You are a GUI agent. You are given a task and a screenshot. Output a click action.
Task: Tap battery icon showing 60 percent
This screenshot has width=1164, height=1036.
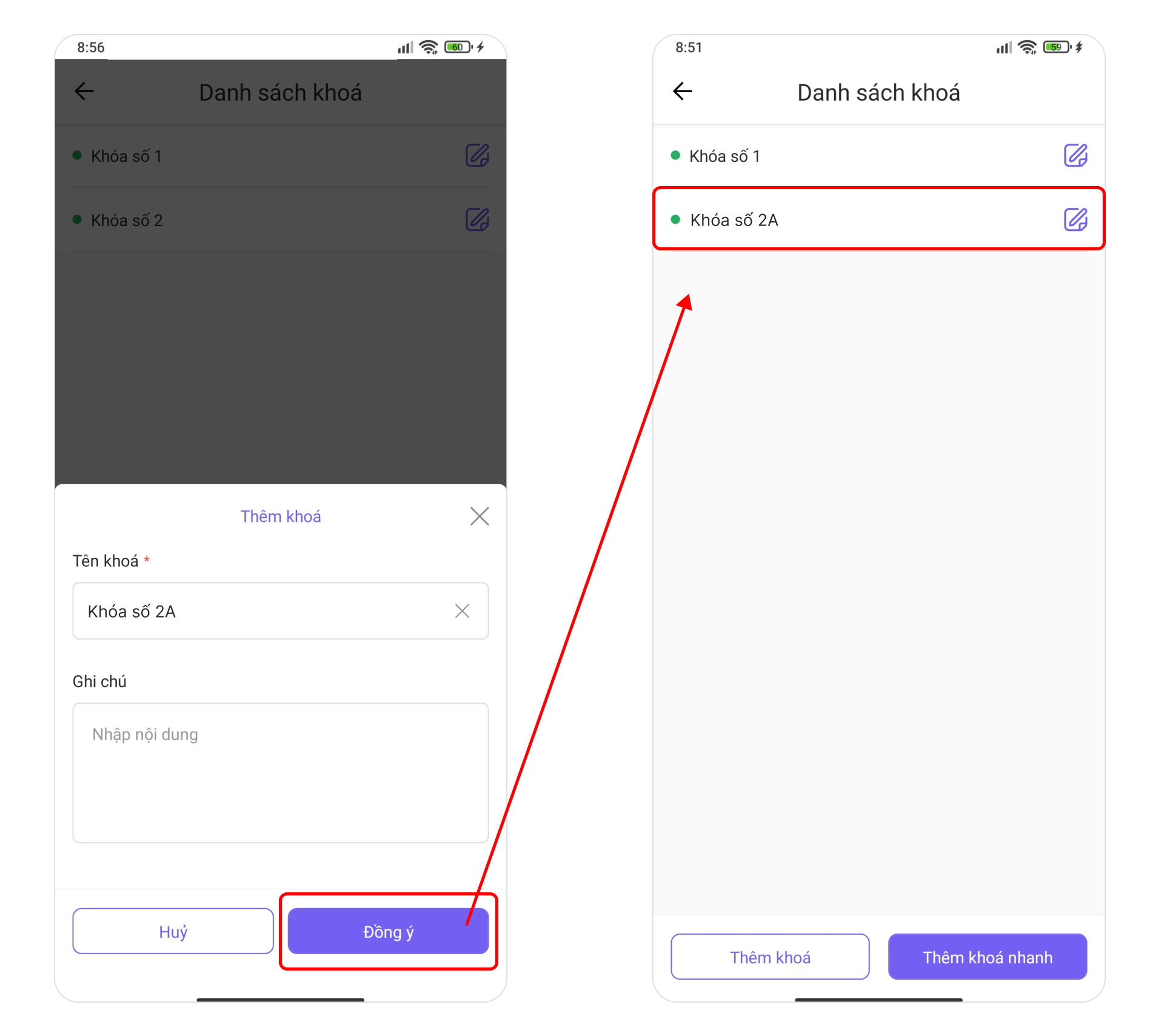(458, 47)
